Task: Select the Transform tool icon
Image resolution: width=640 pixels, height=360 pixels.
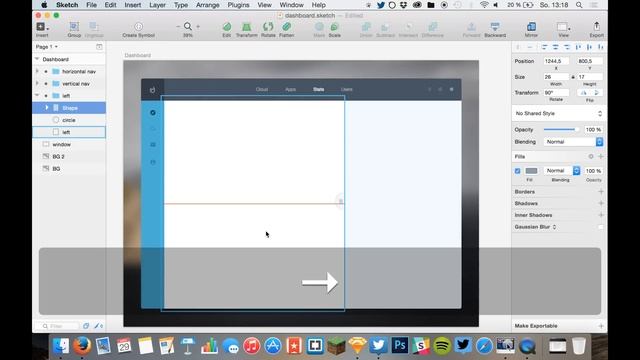Action: [247, 27]
